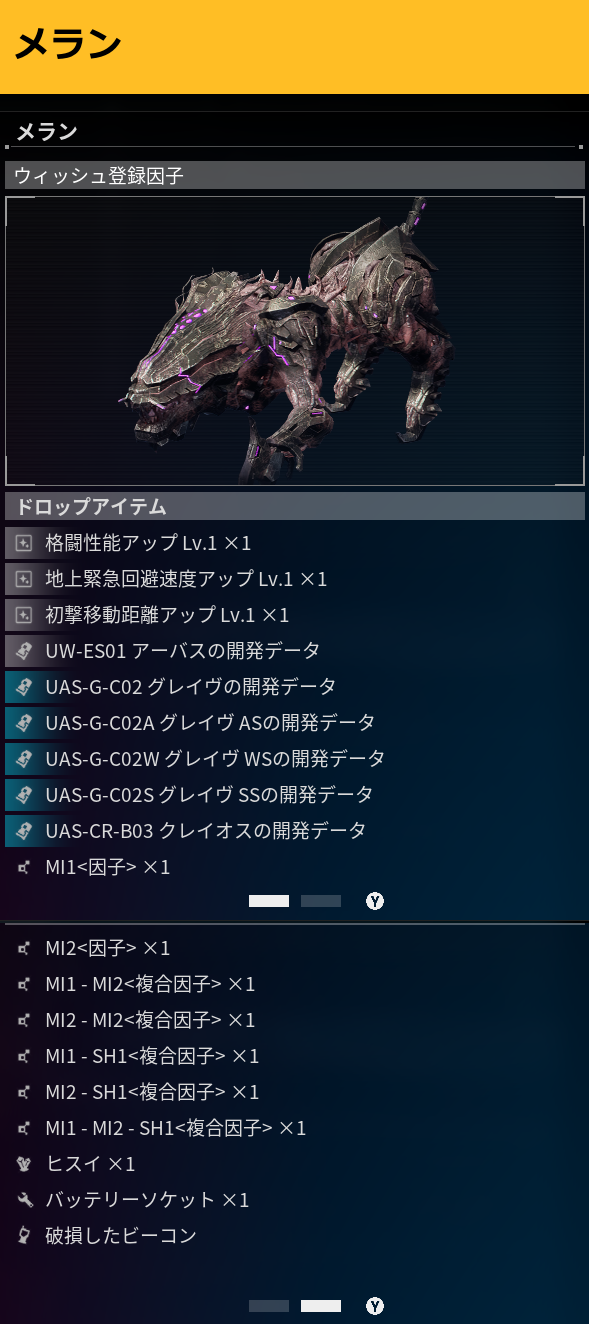Click the 格闘性能アップ Lv.1 skill icon

22,543
